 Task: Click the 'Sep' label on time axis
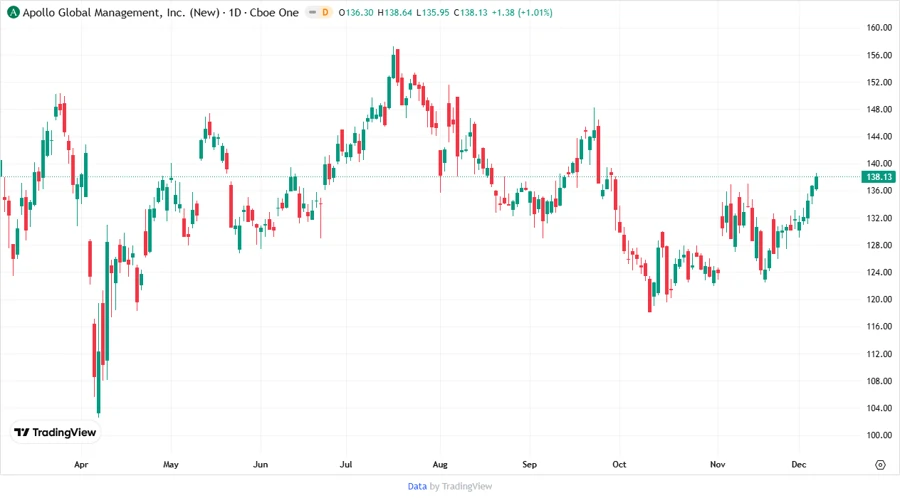click(529, 464)
